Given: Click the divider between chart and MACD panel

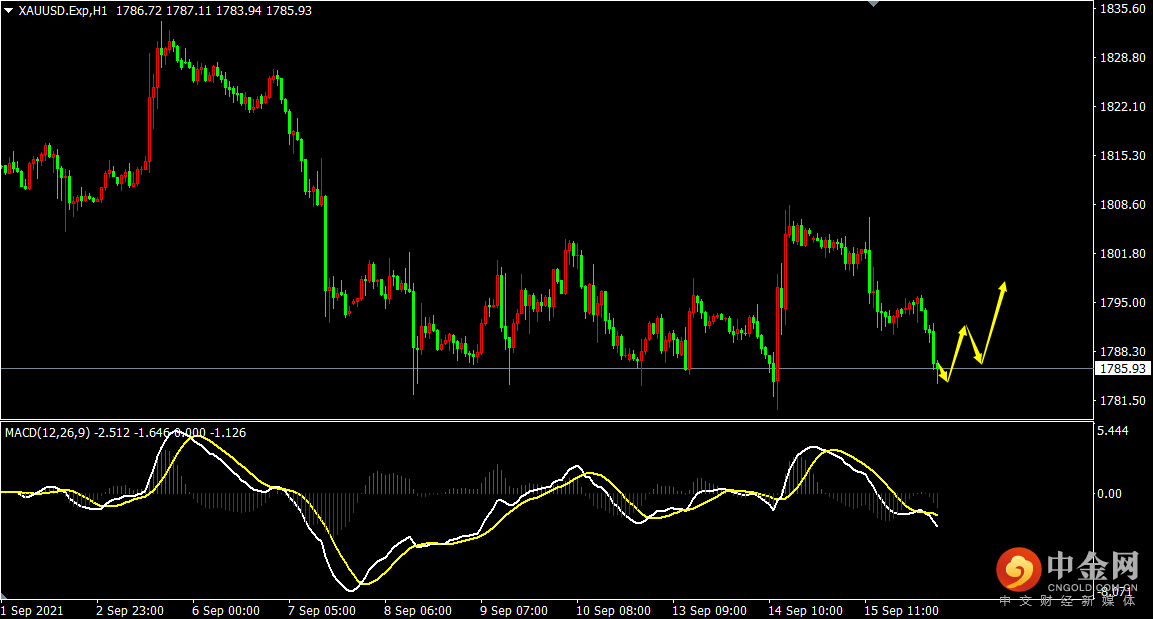Looking at the screenshot, I should coord(547,421).
